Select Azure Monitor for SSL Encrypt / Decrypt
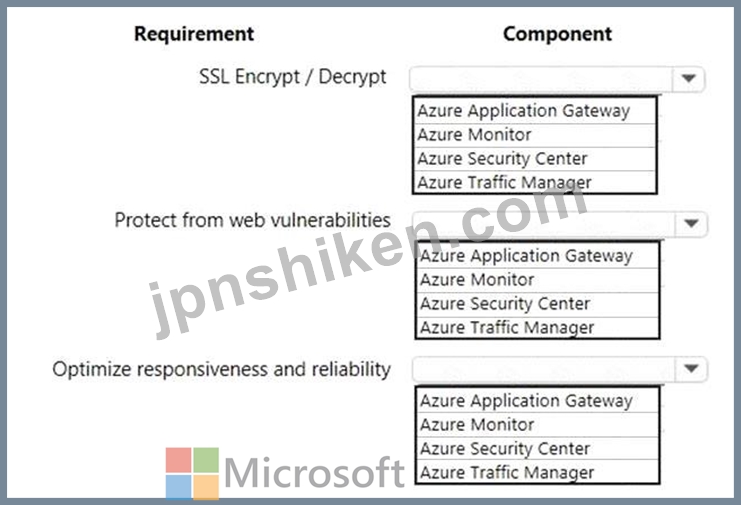The image size is (741, 505). 534,136
